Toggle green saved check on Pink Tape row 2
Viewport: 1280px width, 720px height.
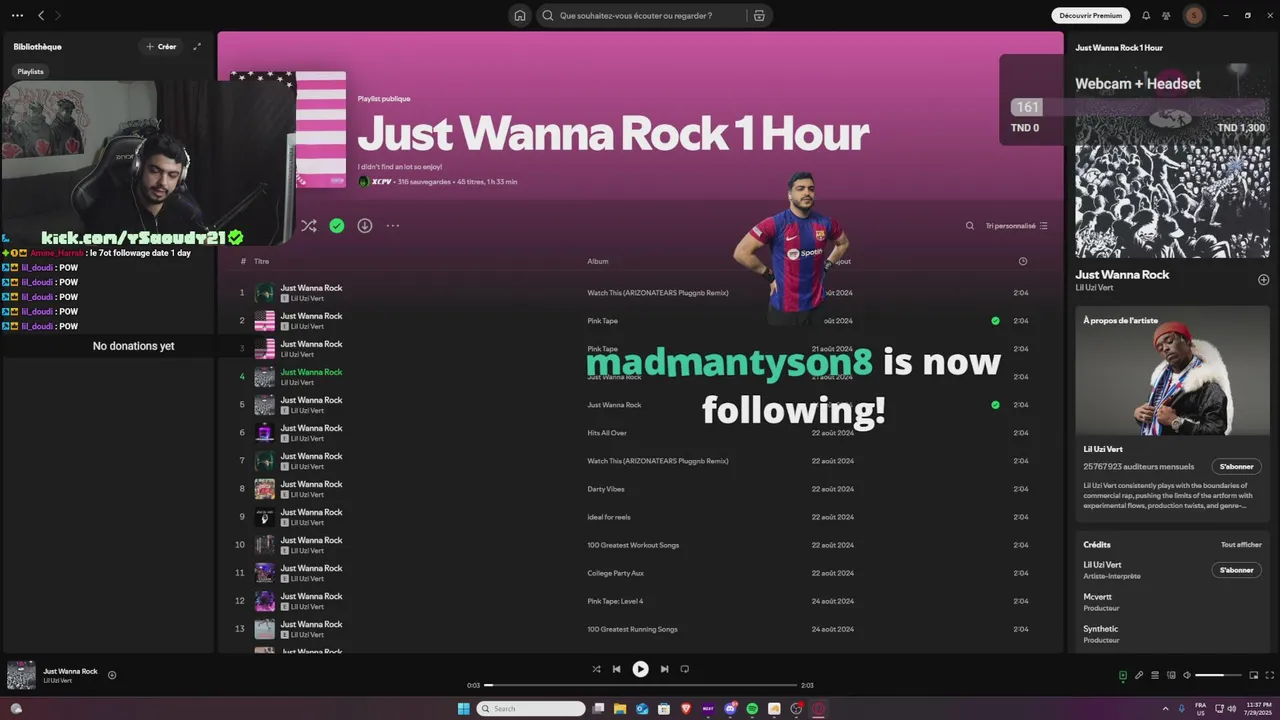point(995,321)
